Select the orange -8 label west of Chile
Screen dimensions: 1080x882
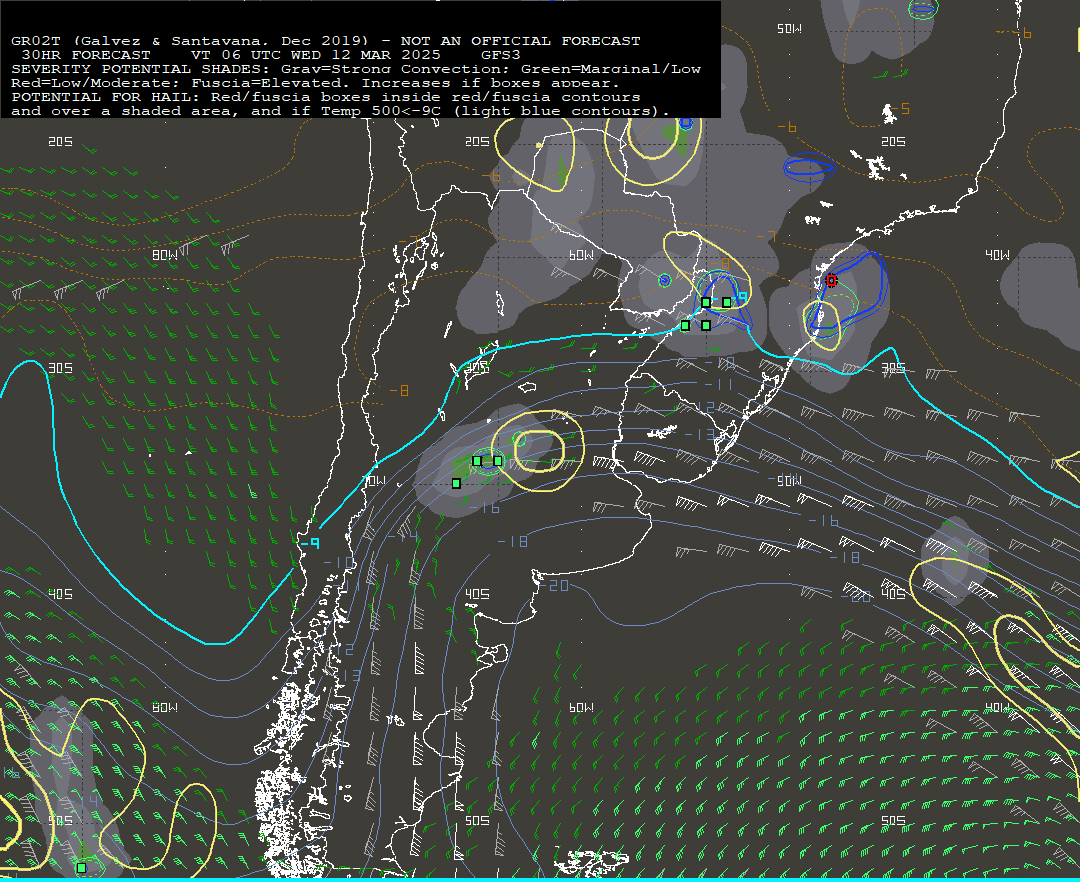point(399,390)
